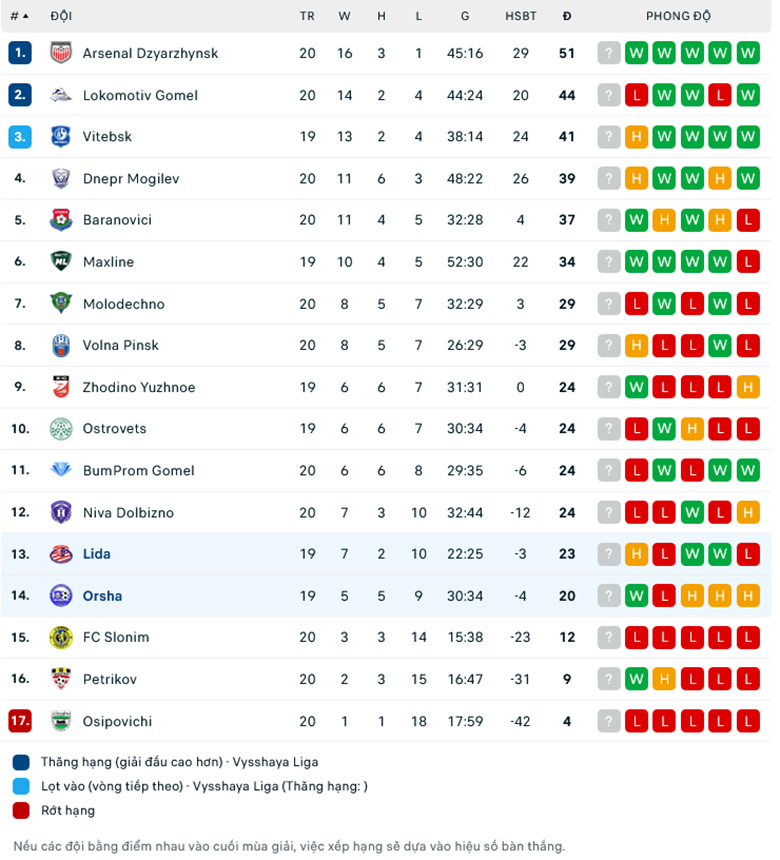Open the Lida team link
780x860 pixels.
96,554
